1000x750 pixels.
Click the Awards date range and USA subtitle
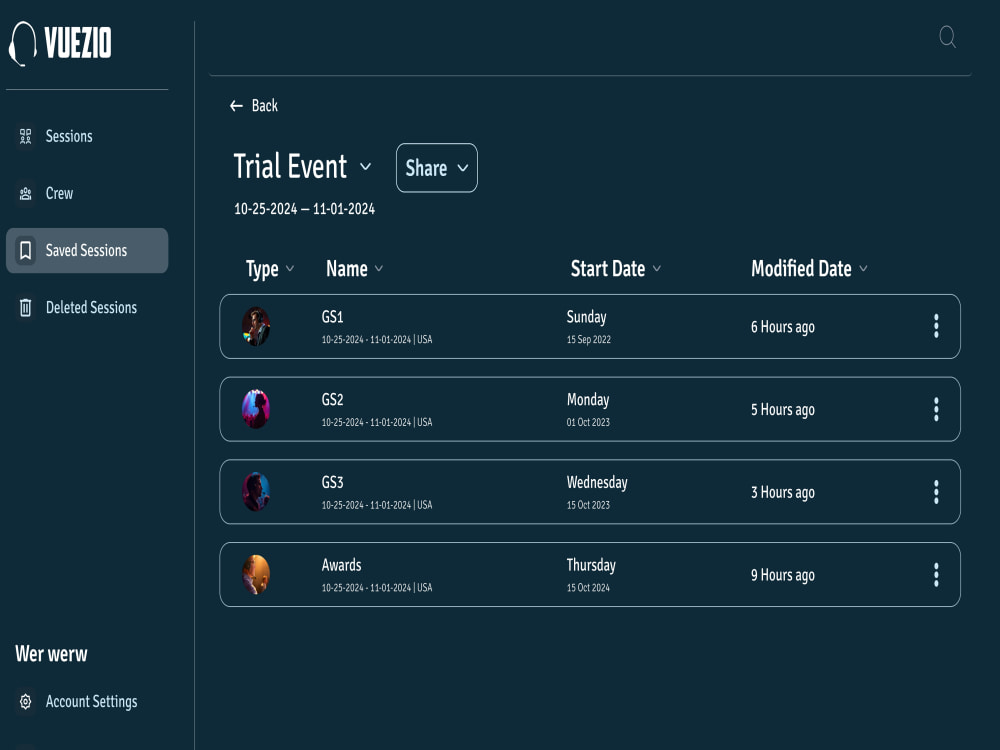coord(377,587)
